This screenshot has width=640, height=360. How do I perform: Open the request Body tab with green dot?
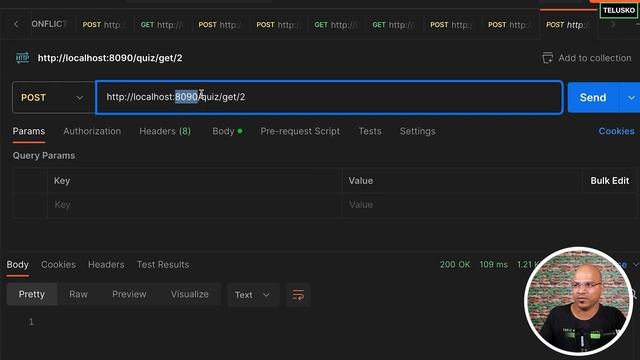227,131
